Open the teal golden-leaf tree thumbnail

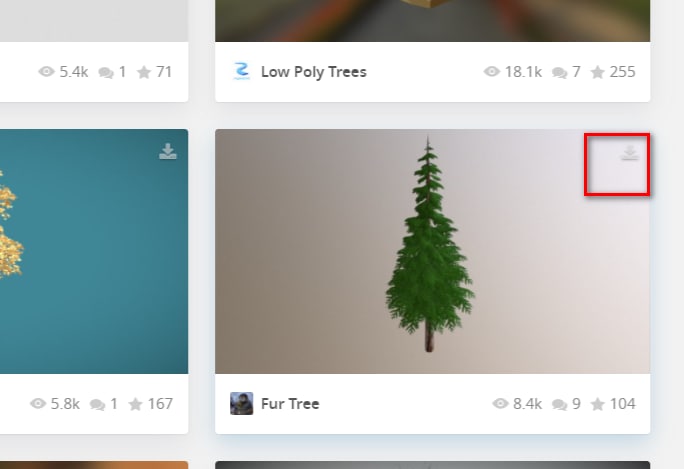pos(94,251)
